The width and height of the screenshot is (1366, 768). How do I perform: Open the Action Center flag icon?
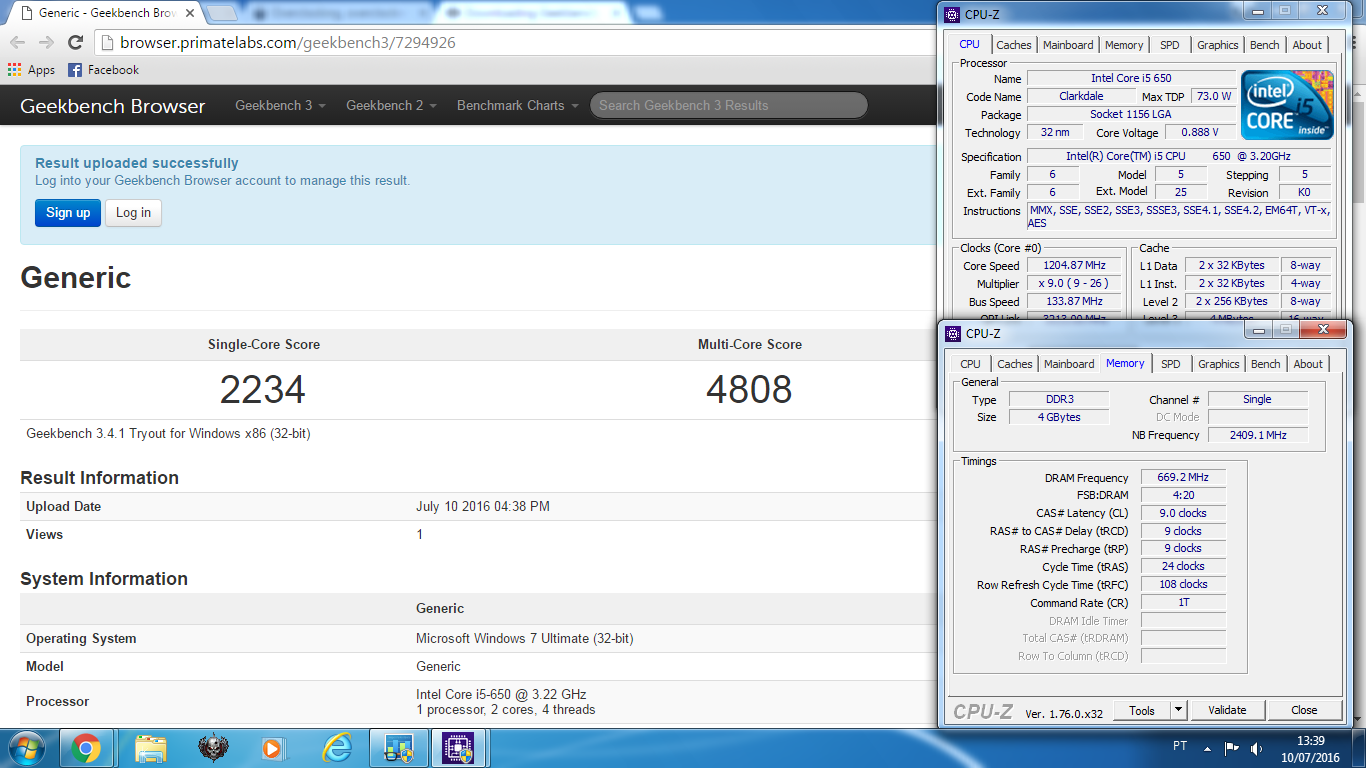pos(1232,748)
